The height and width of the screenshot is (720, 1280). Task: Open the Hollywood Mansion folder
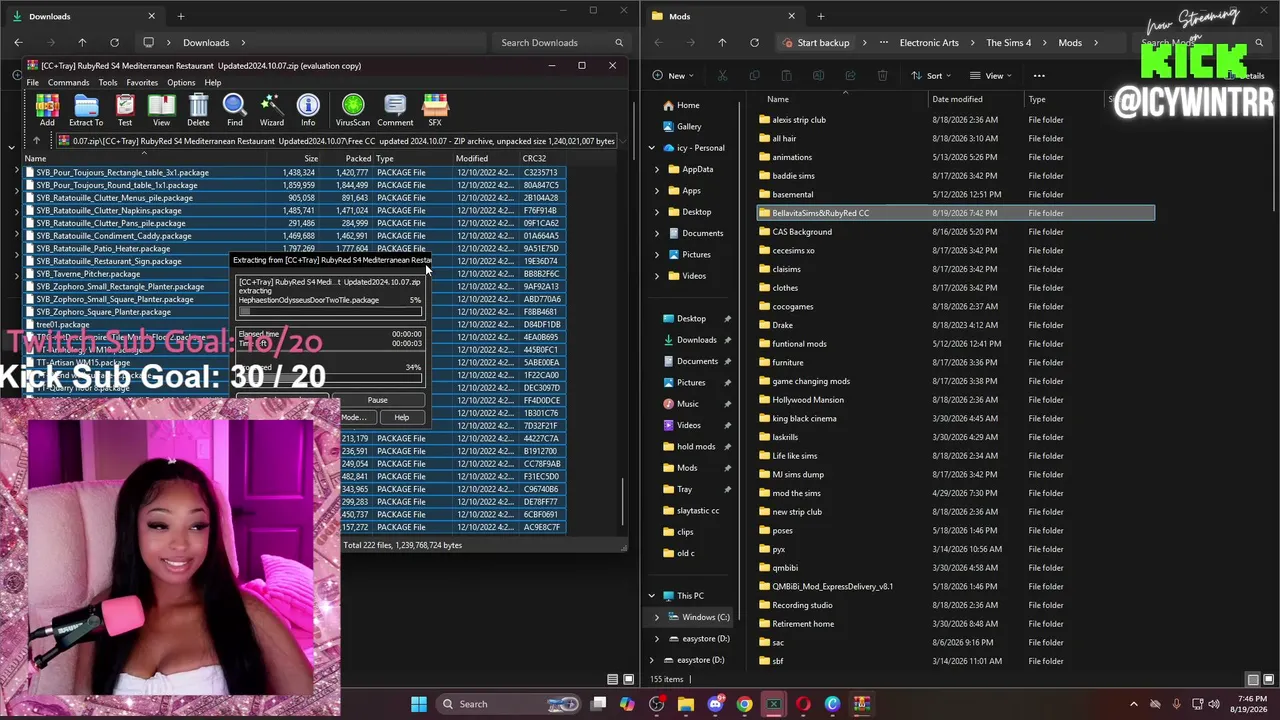pos(808,400)
